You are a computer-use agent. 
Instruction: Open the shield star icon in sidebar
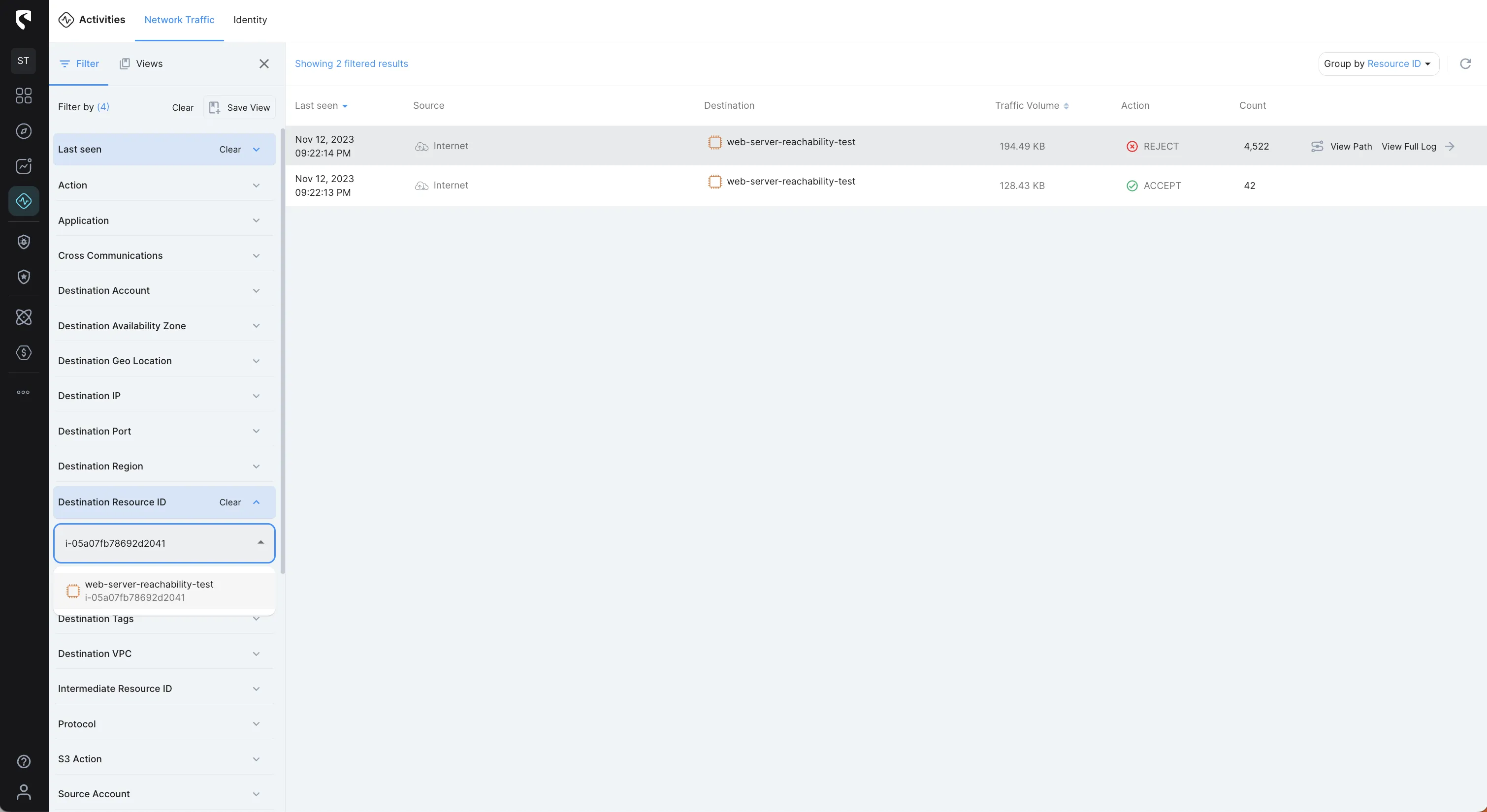coord(23,277)
